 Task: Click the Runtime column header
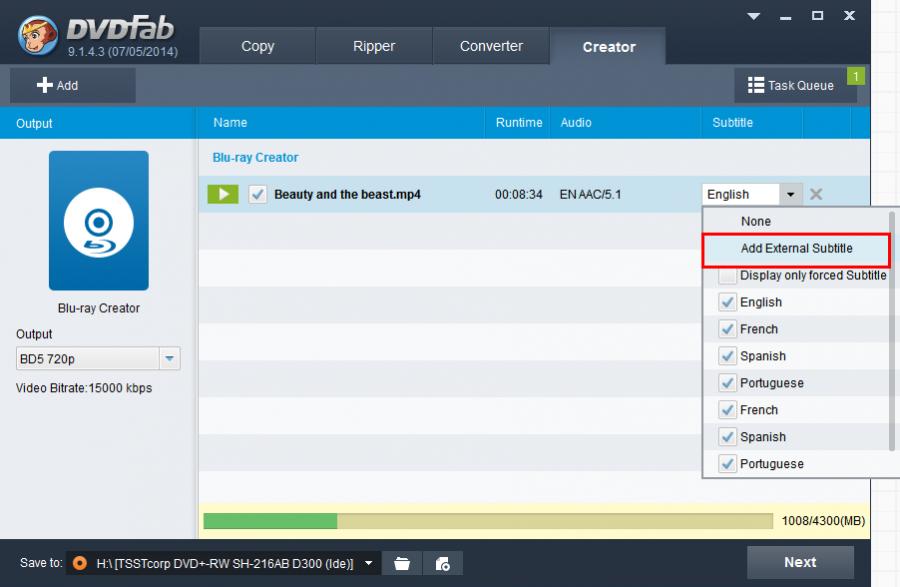coord(519,123)
